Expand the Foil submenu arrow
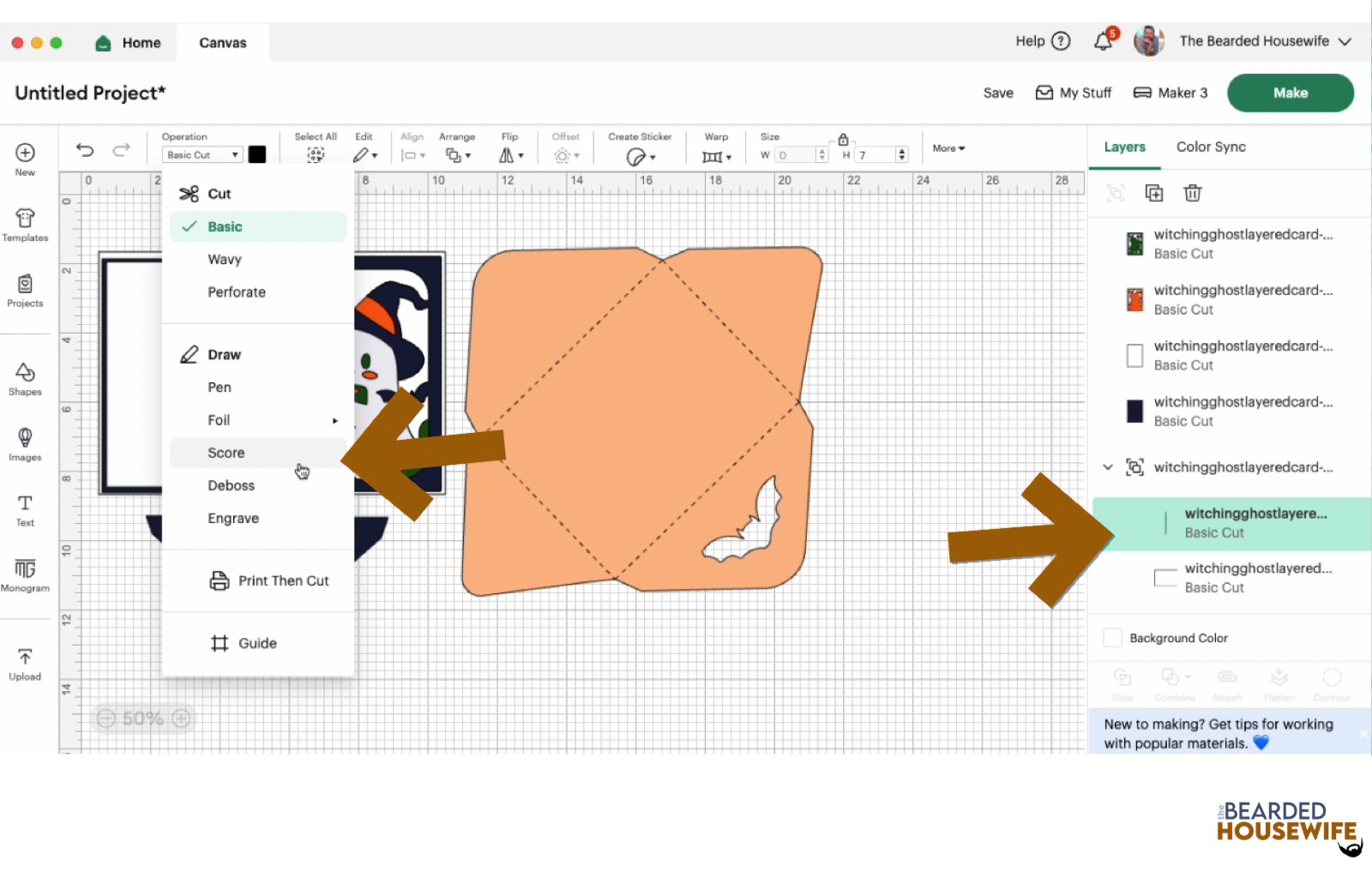Screen dimensions: 1372x872 [334, 421]
